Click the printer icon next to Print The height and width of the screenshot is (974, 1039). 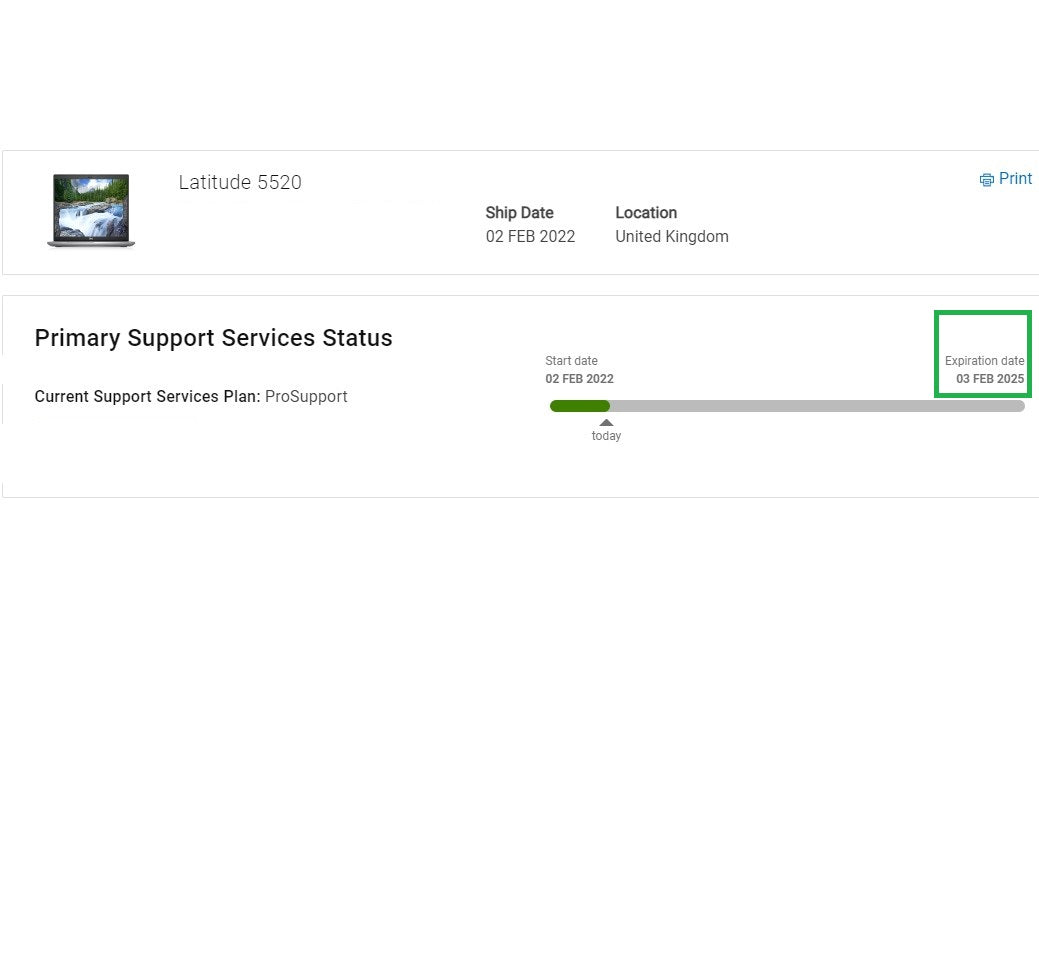pyautogui.click(x=987, y=180)
